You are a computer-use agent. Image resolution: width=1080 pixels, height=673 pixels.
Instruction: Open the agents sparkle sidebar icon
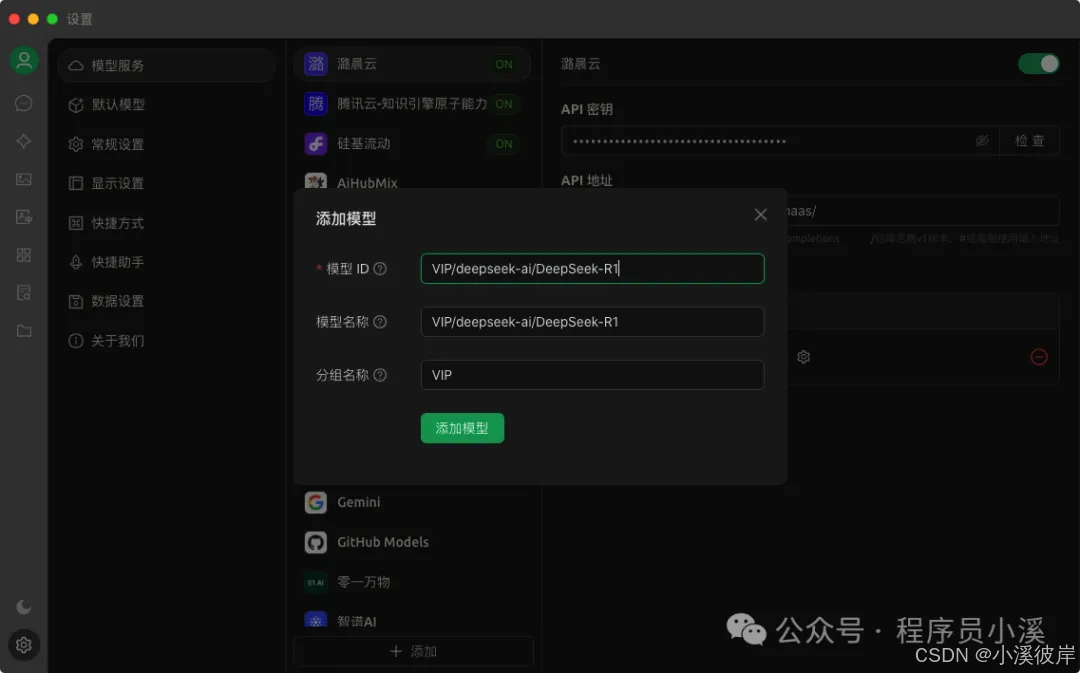click(23, 141)
